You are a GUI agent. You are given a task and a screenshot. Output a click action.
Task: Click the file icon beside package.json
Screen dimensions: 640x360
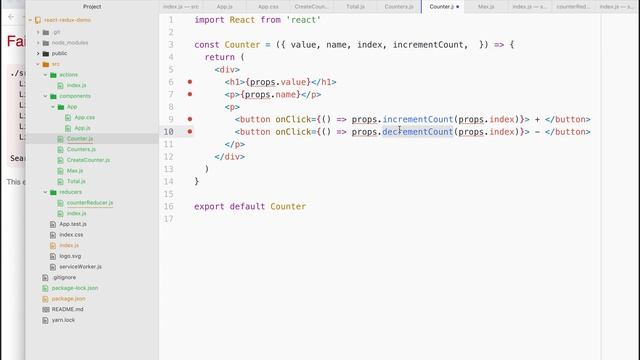tap(45, 299)
